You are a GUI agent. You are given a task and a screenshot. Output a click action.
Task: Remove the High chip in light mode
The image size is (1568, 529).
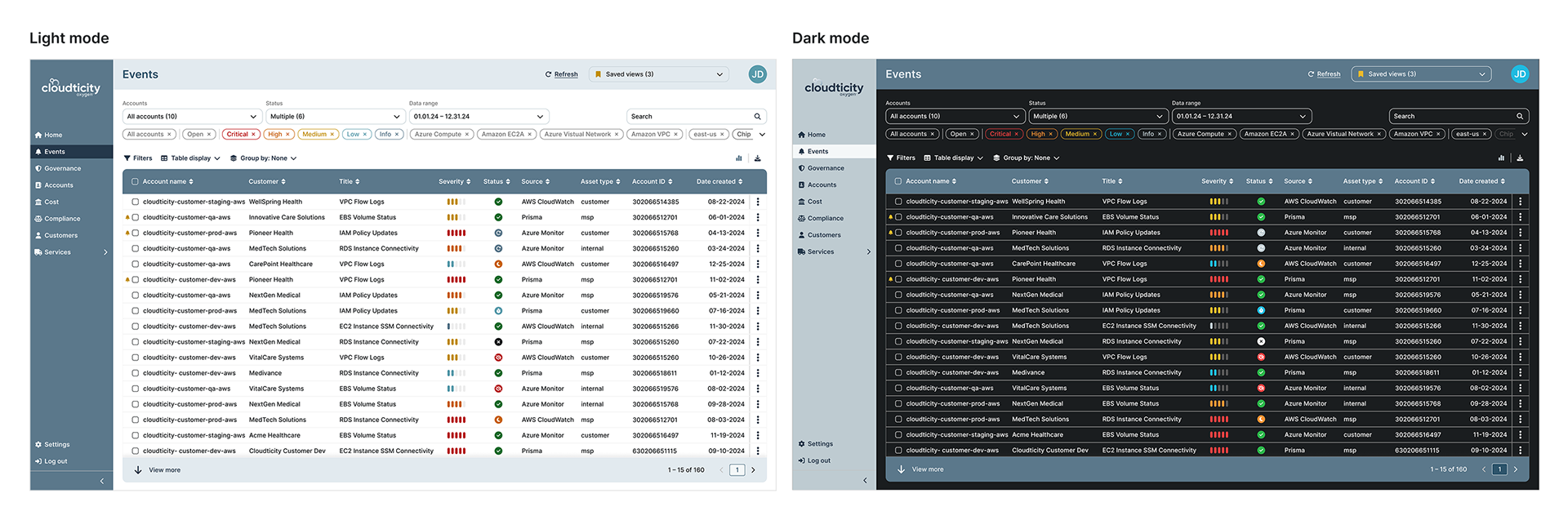[288, 134]
